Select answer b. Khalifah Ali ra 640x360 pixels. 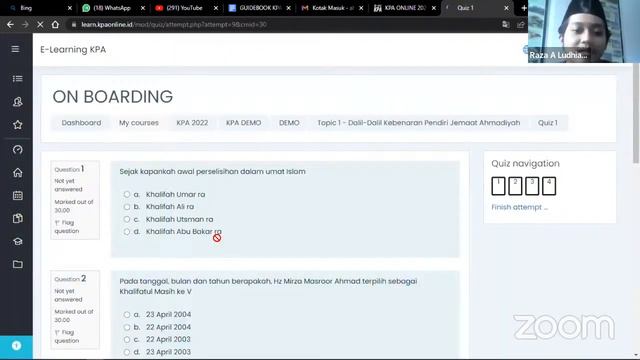[x=127, y=207]
